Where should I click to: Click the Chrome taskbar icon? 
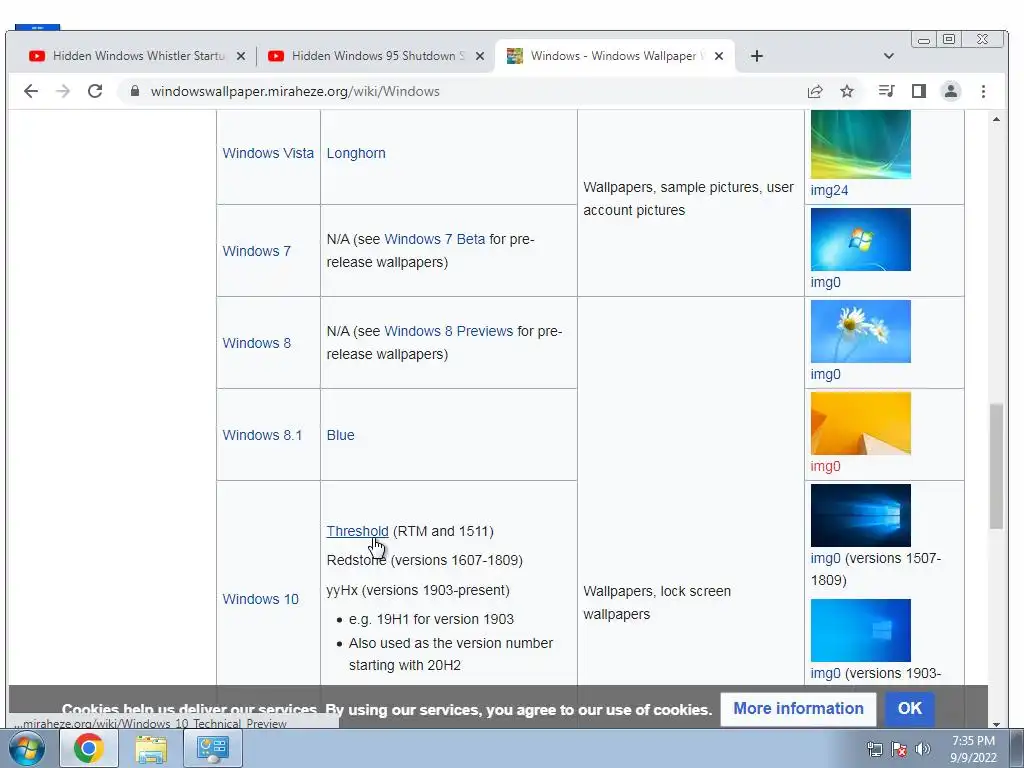[x=88, y=748]
